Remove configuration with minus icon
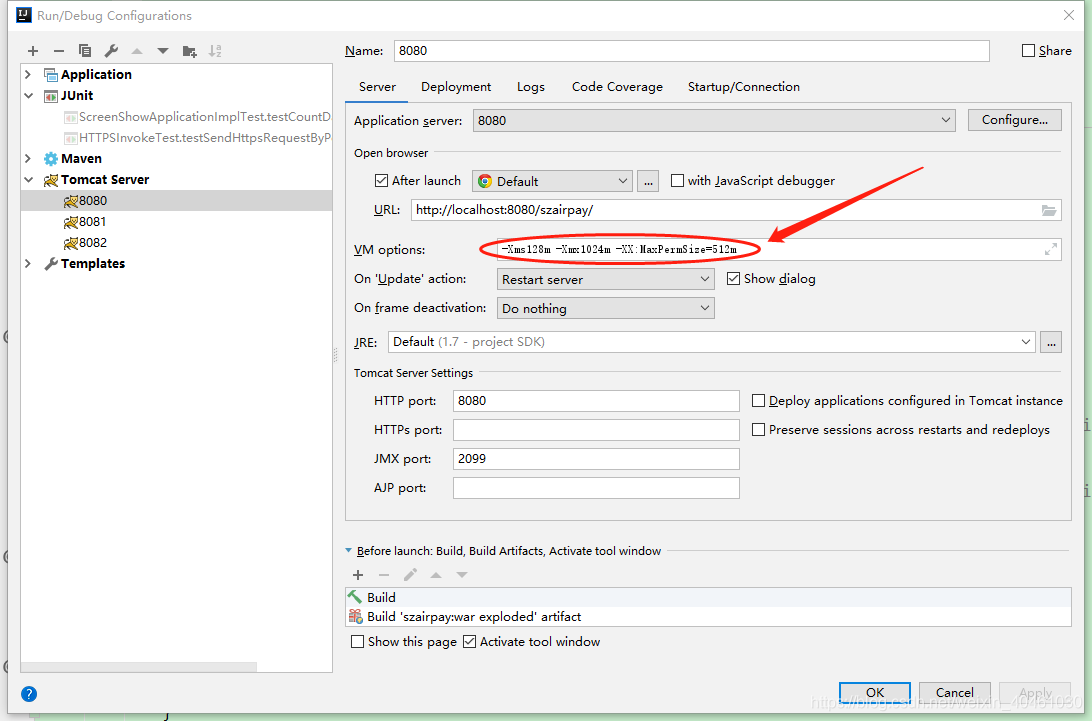The image size is (1092, 721). tap(58, 51)
